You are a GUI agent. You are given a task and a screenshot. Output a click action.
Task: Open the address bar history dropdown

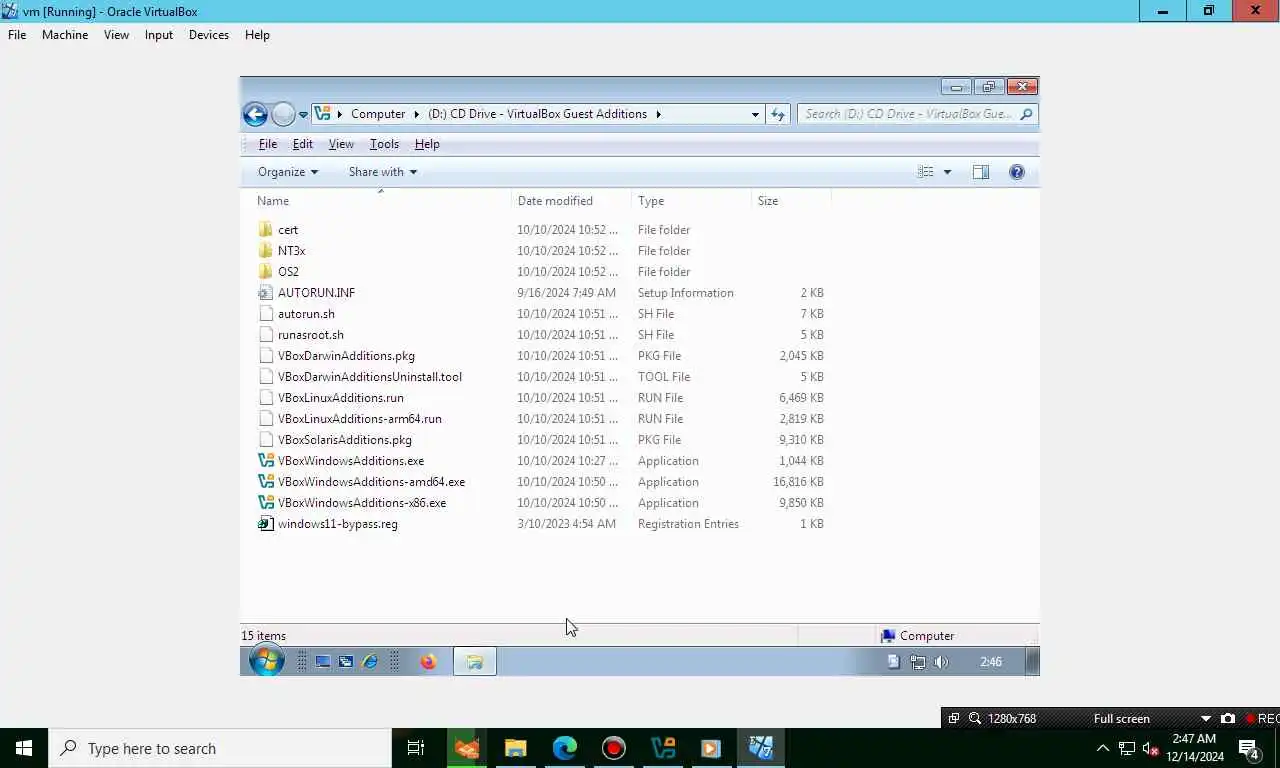[755, 114]
